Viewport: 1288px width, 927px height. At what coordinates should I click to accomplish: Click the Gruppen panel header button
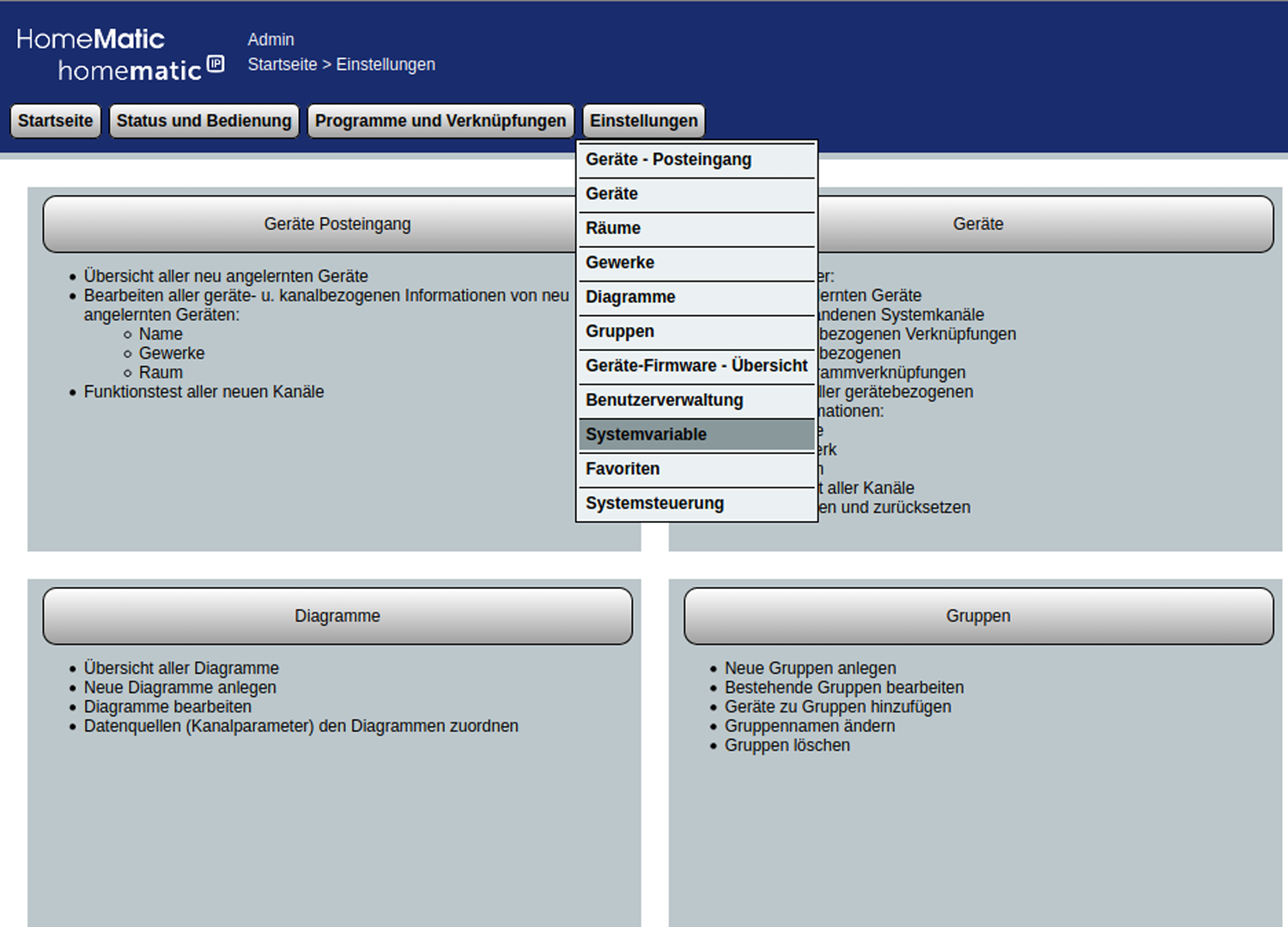(978, 616)
